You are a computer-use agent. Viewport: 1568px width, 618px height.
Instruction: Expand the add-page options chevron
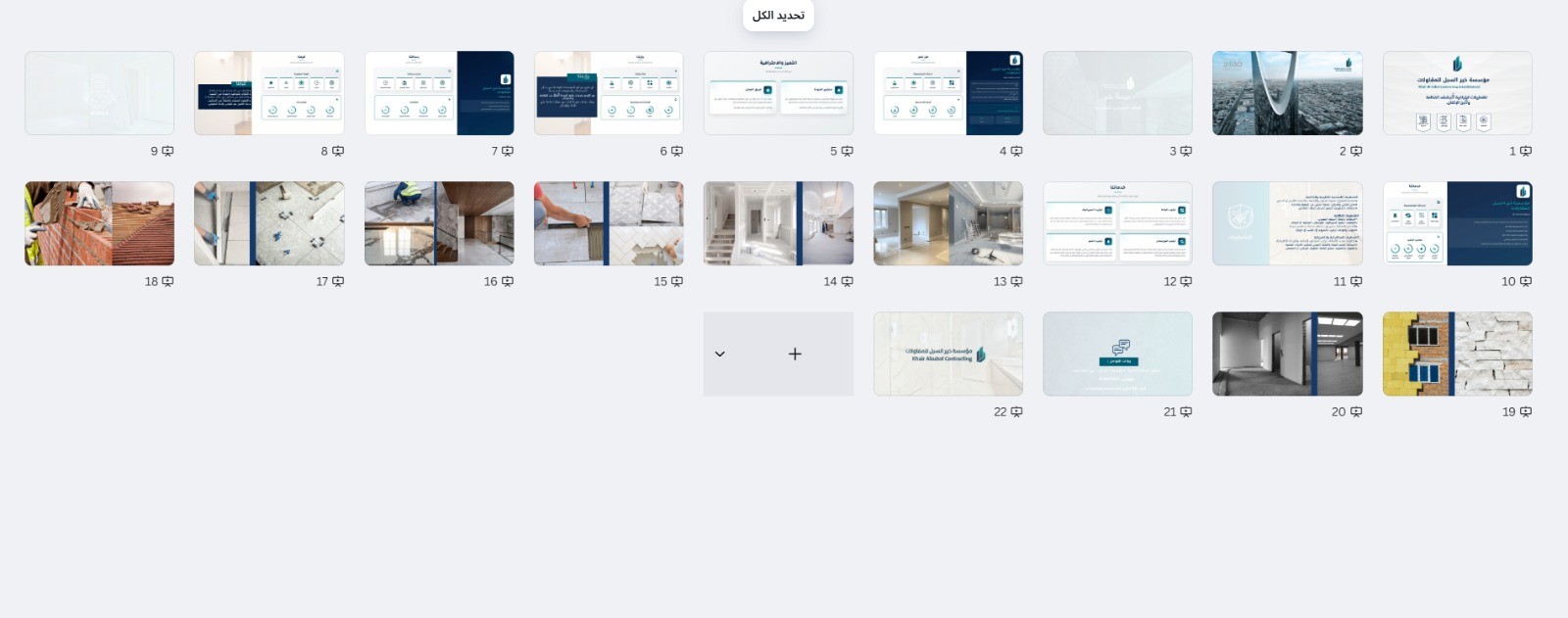tap(720, 355)
